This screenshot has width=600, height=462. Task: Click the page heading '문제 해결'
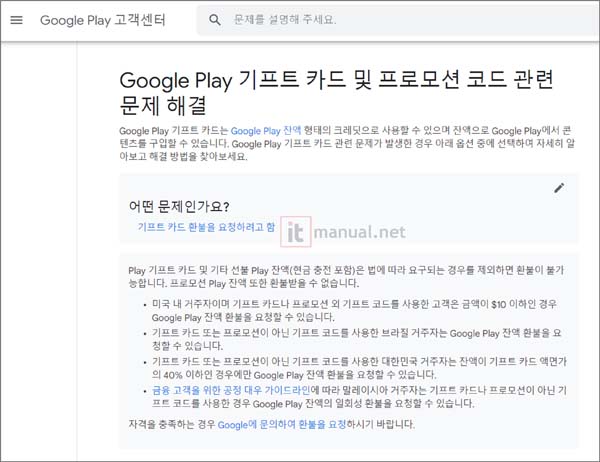(x=163, y=106)
